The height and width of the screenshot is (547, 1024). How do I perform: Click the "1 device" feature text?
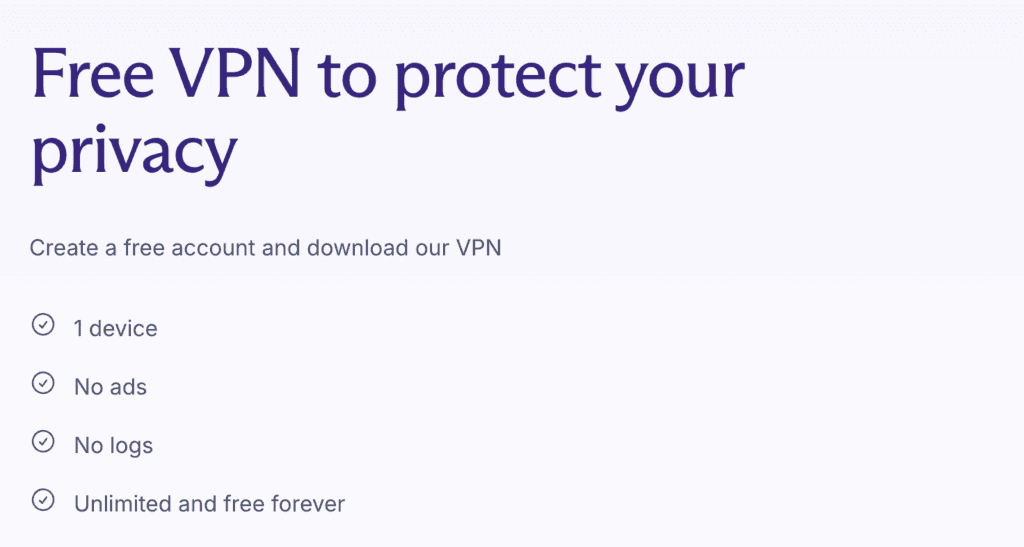tap(115, 328)
